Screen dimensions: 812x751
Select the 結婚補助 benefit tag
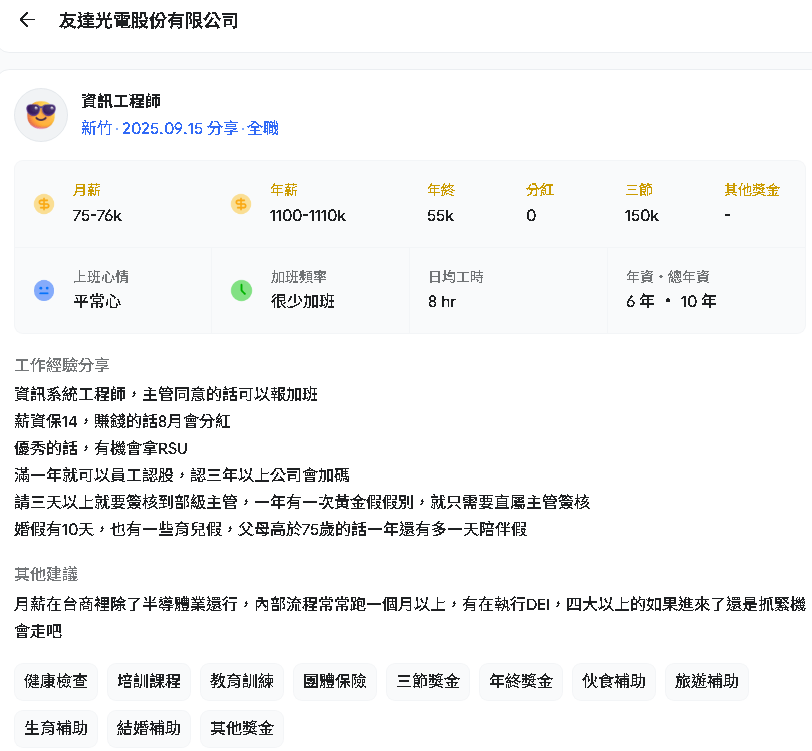point(149,728)
